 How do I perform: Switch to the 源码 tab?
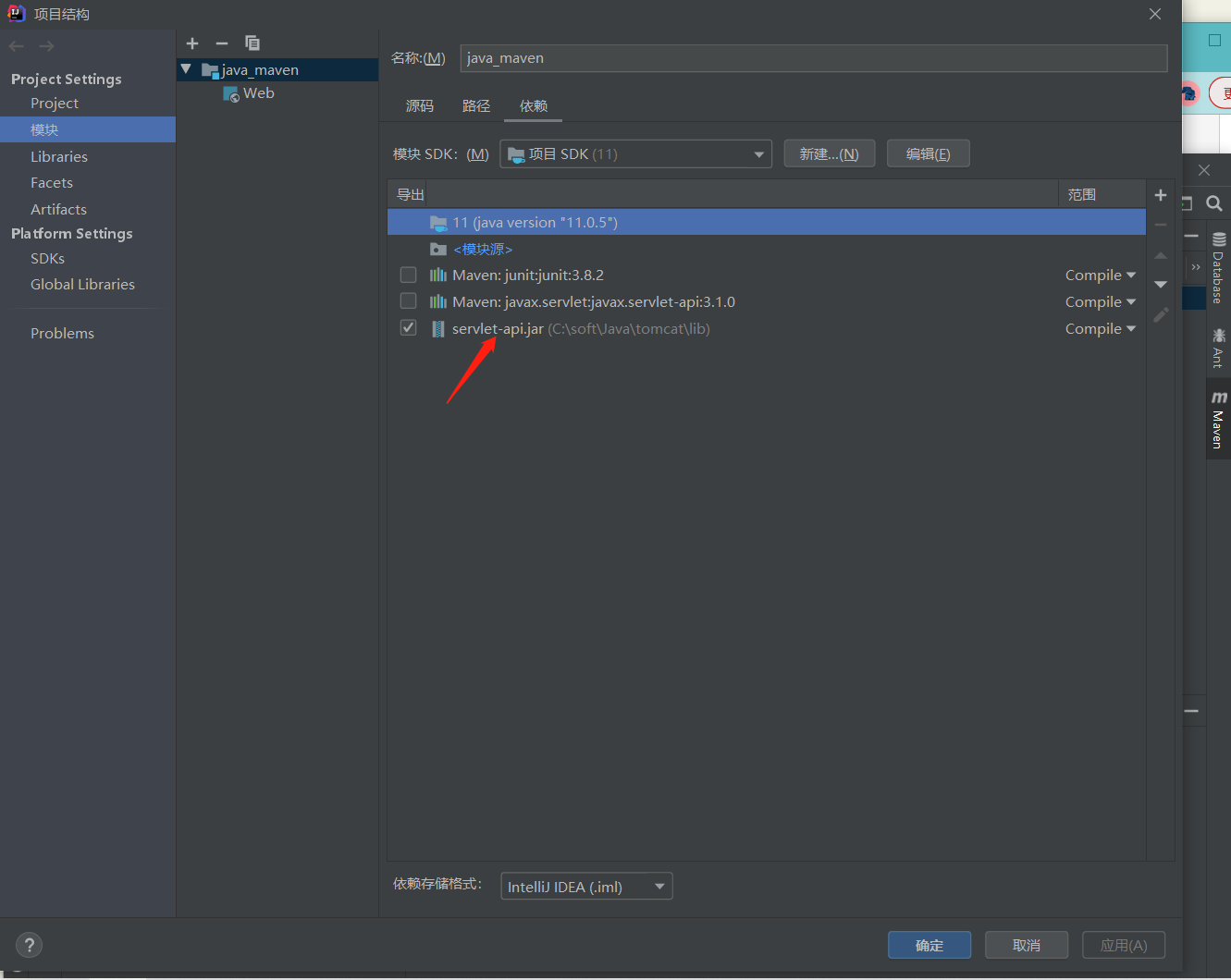[420, 105]
